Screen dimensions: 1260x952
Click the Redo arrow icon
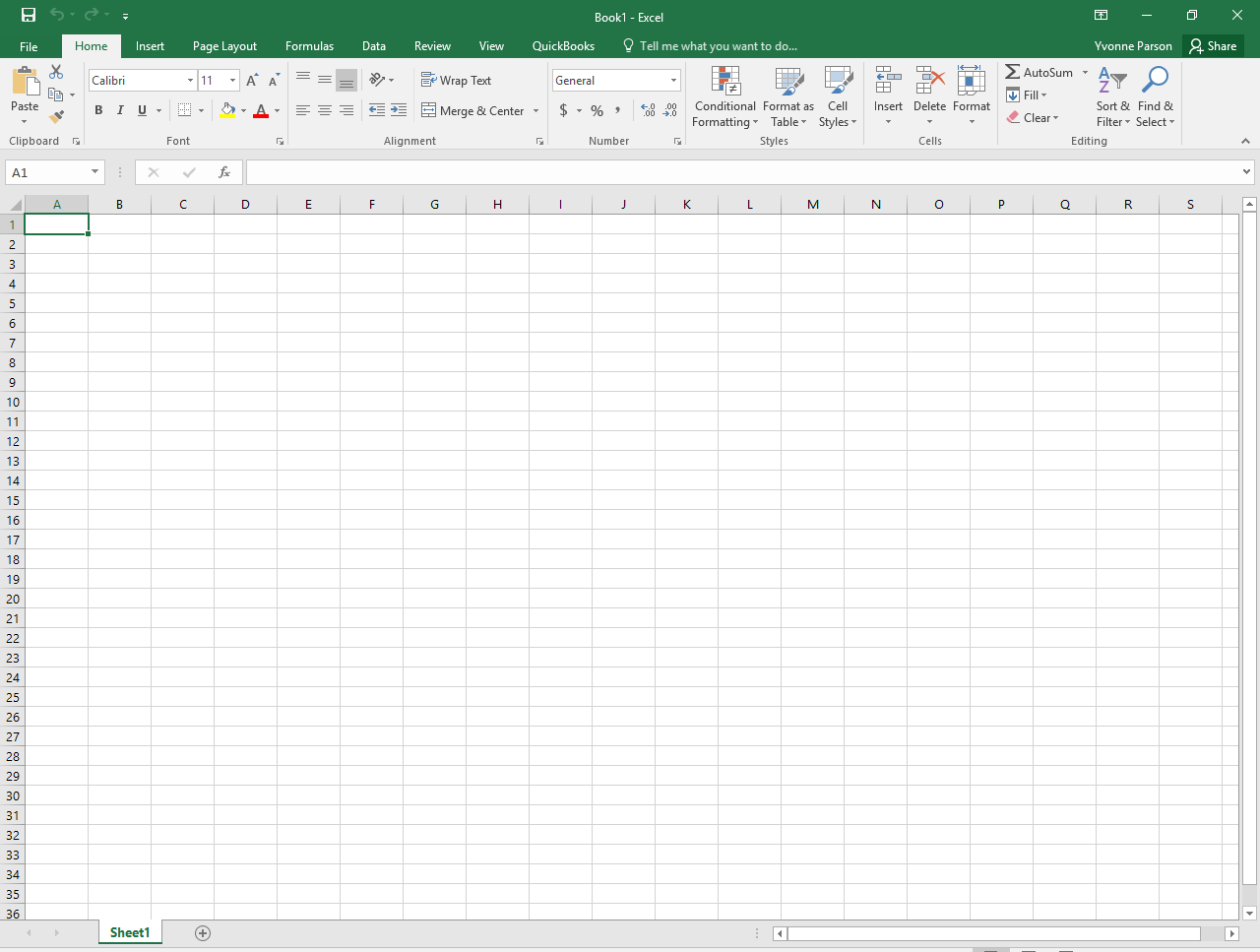[92, 15]
